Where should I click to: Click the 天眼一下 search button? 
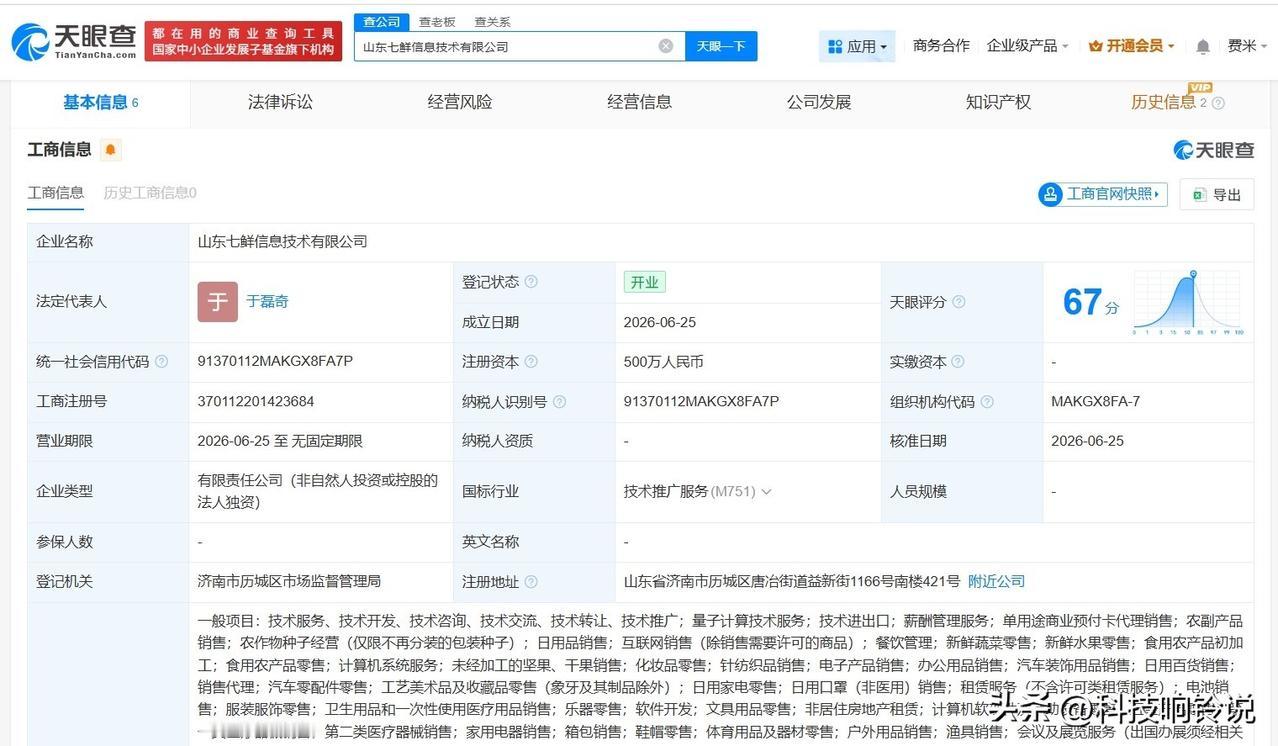[x=721, y=46]
